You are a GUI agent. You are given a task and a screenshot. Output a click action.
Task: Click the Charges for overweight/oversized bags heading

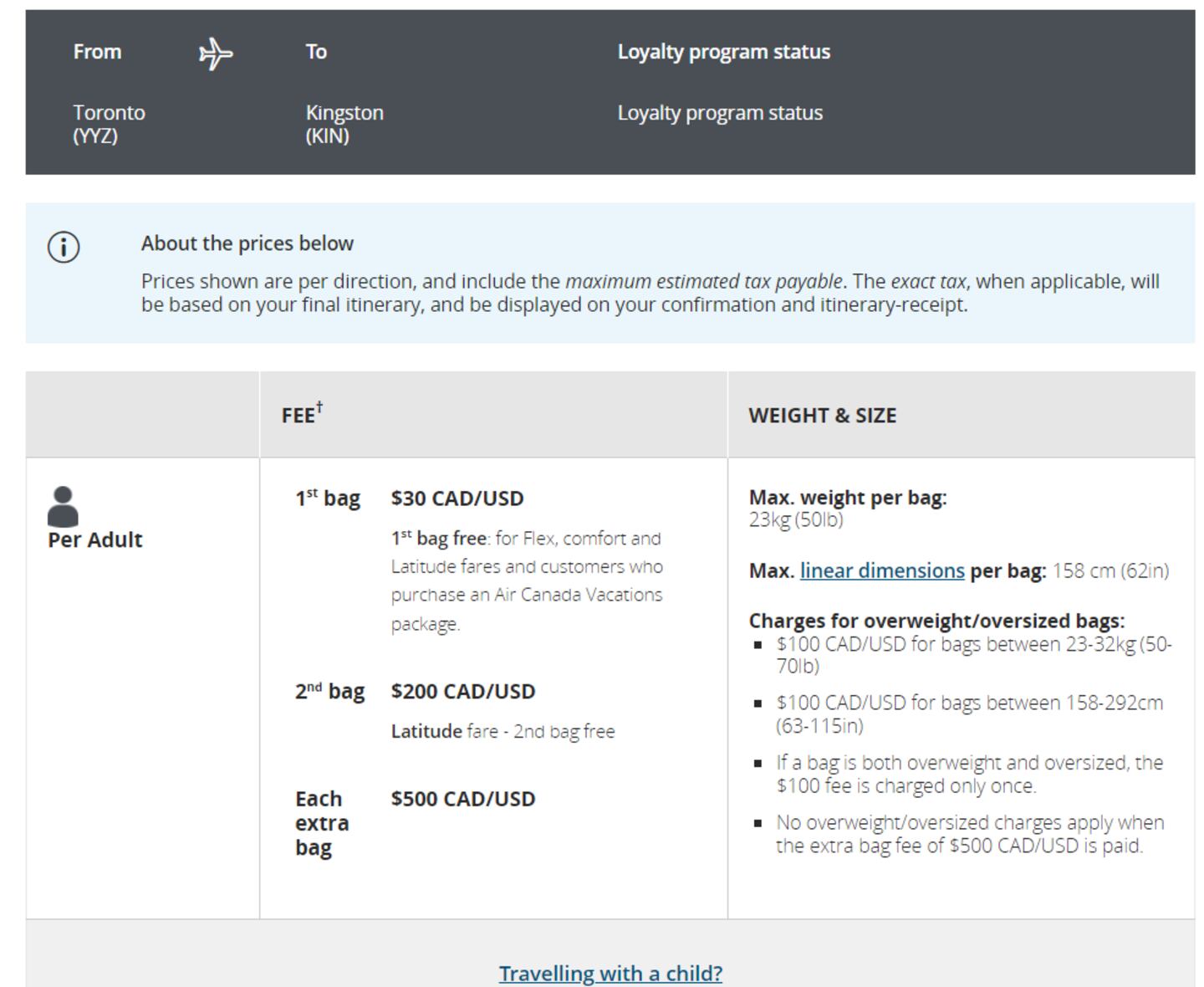[x=936, y=621]
